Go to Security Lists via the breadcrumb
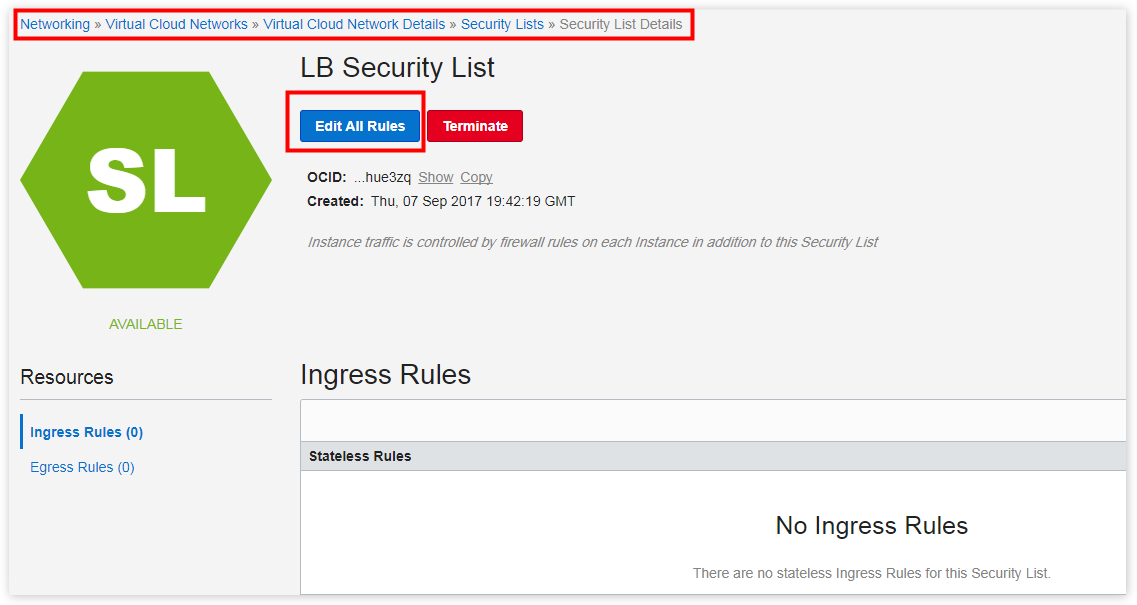This screenshot has width=1137, height=605. tap(502, 23)
